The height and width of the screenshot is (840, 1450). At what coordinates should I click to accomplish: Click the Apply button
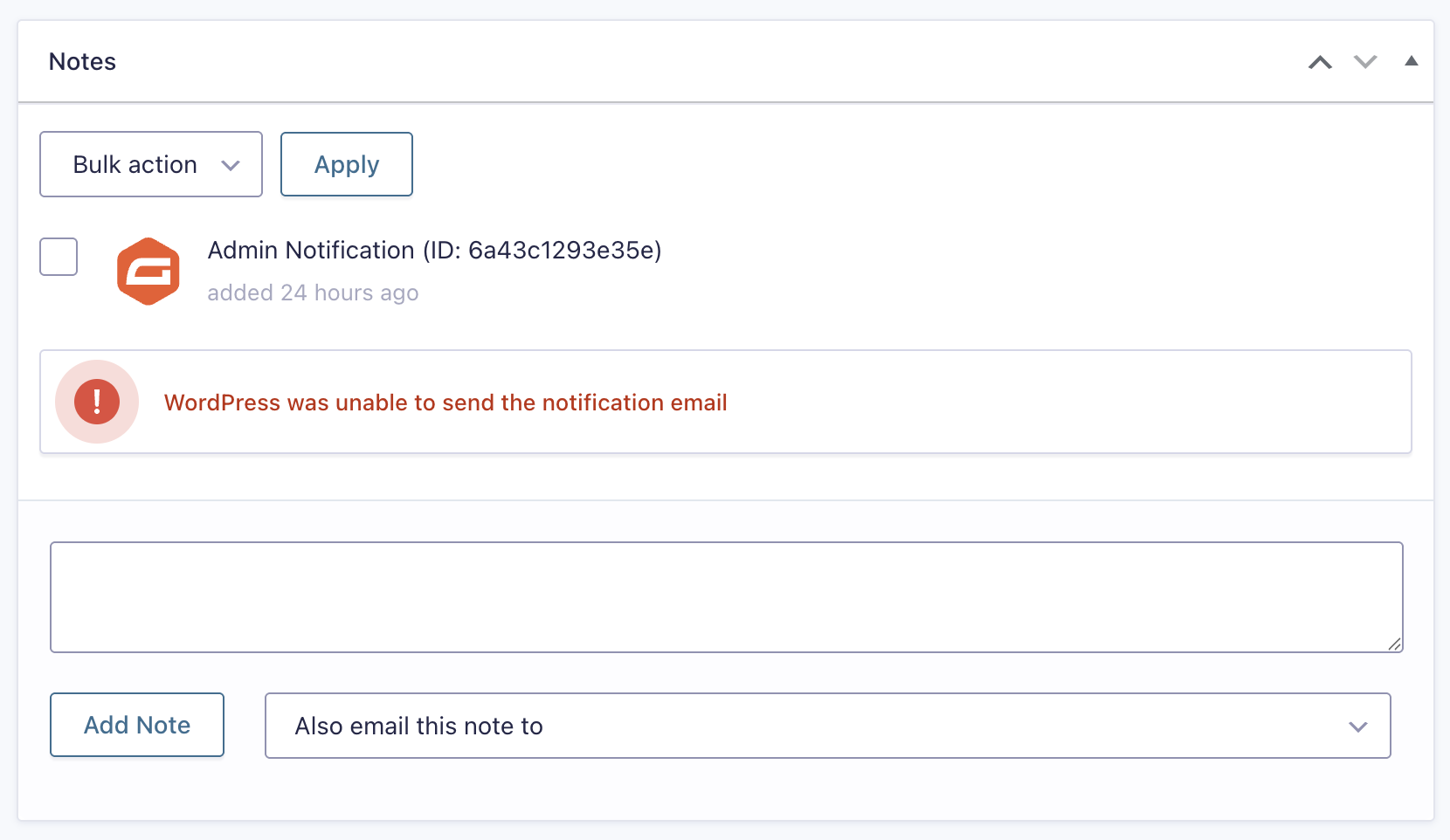[347, 164]
